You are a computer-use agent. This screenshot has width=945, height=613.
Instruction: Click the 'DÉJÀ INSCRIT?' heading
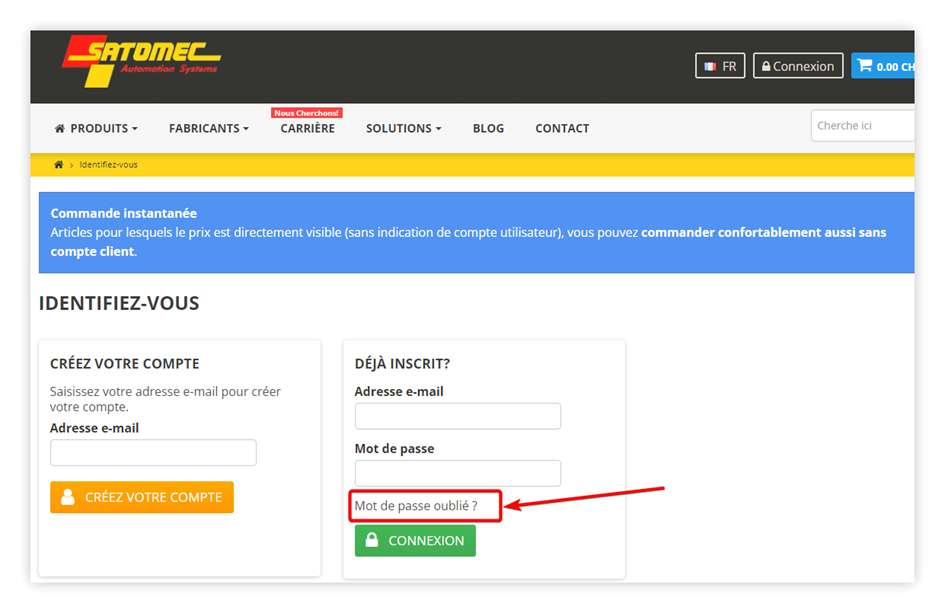pos(403,364)
